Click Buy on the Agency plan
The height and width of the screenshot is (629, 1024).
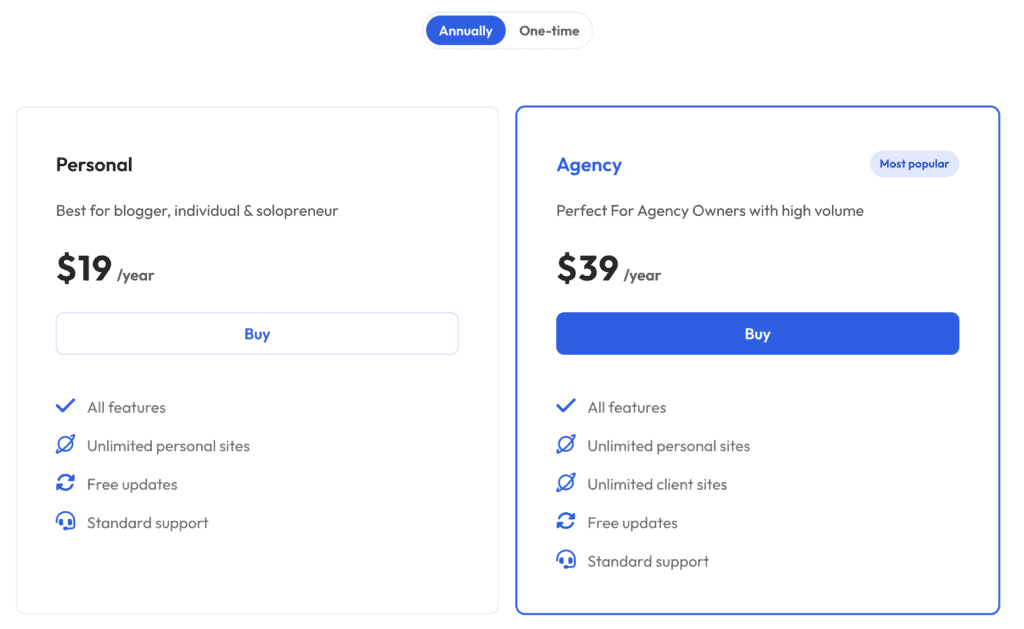[757, 333]
